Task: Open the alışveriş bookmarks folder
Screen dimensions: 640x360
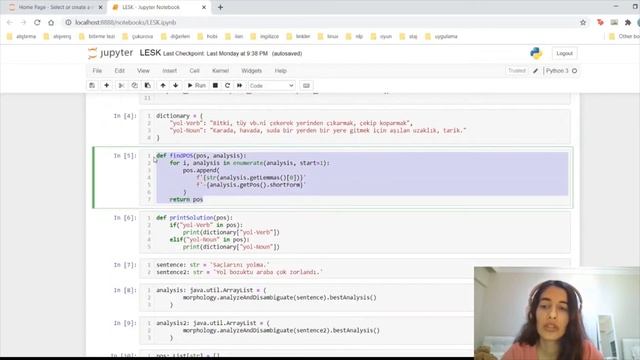Action: point(57,36)
